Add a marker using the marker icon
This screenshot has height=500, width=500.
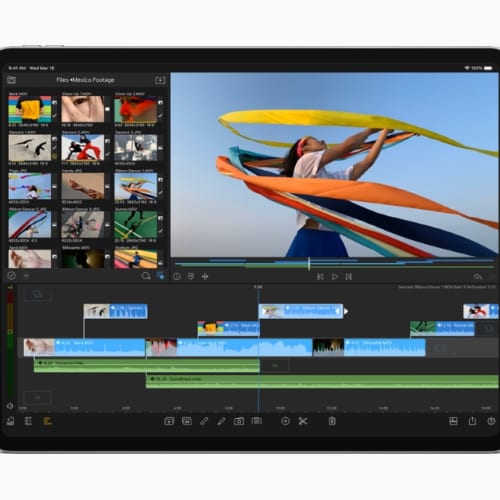[x=191, y=276]
